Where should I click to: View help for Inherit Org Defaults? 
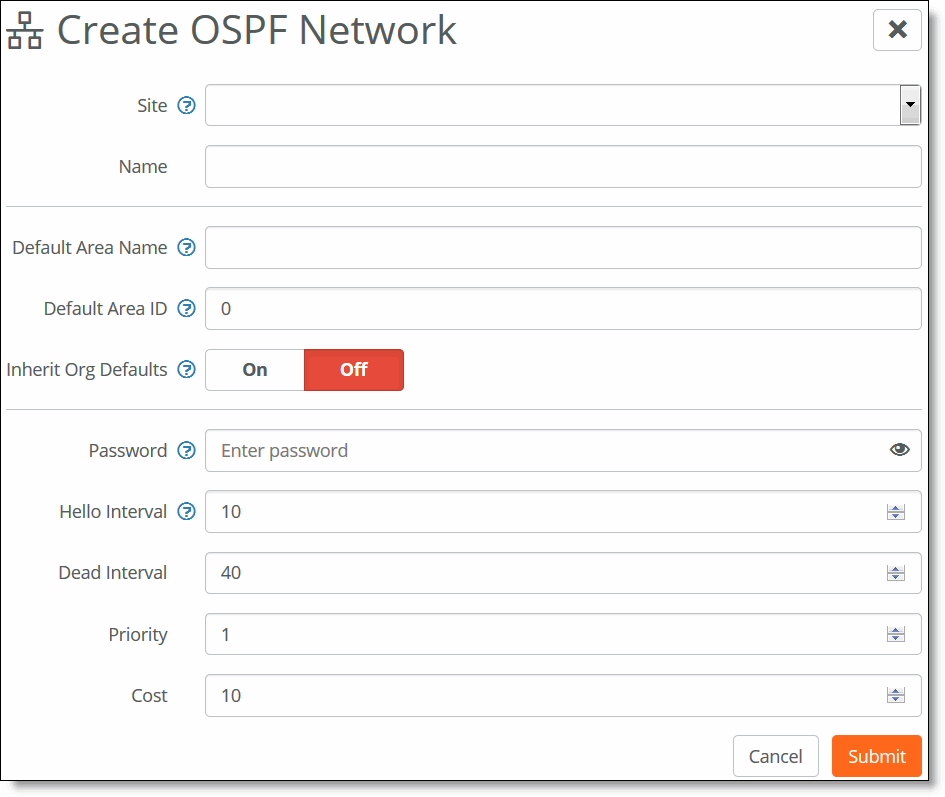coord(186,369)
